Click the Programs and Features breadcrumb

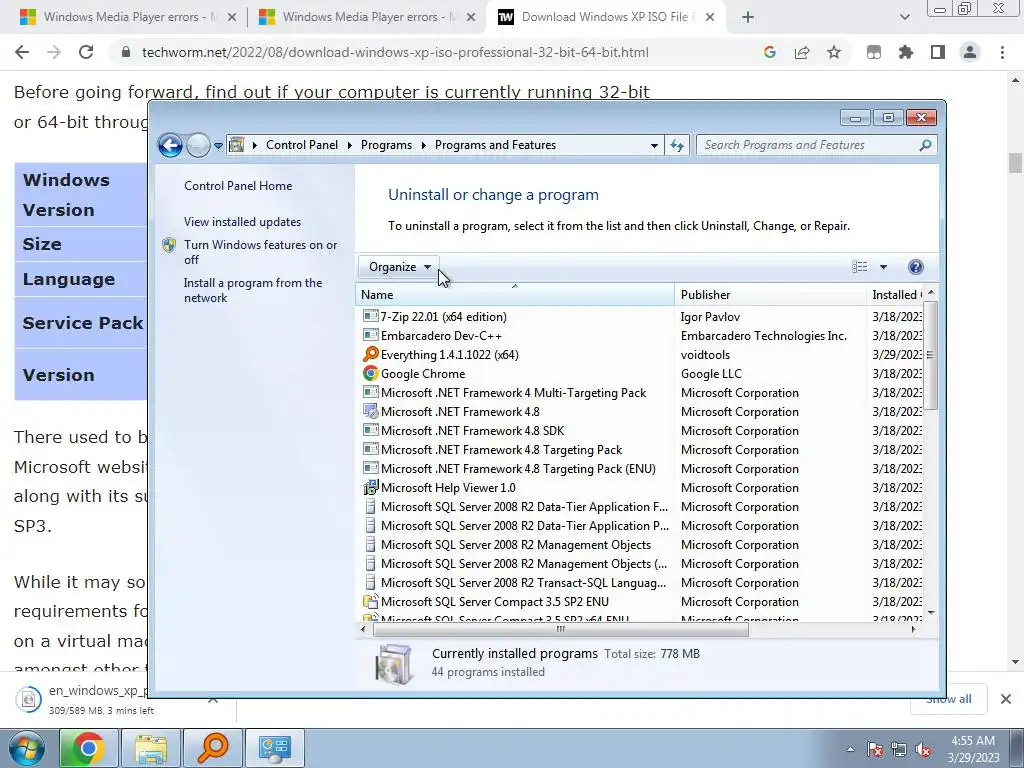[495, 145]
